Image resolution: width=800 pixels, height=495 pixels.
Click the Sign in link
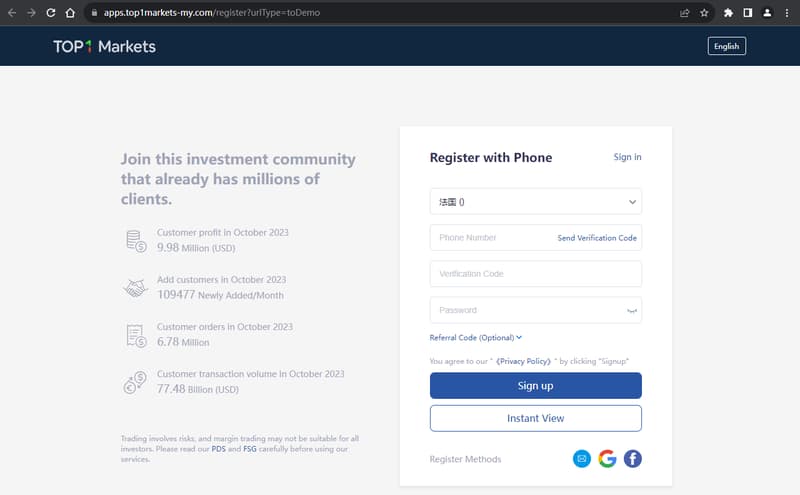point(627,157)
